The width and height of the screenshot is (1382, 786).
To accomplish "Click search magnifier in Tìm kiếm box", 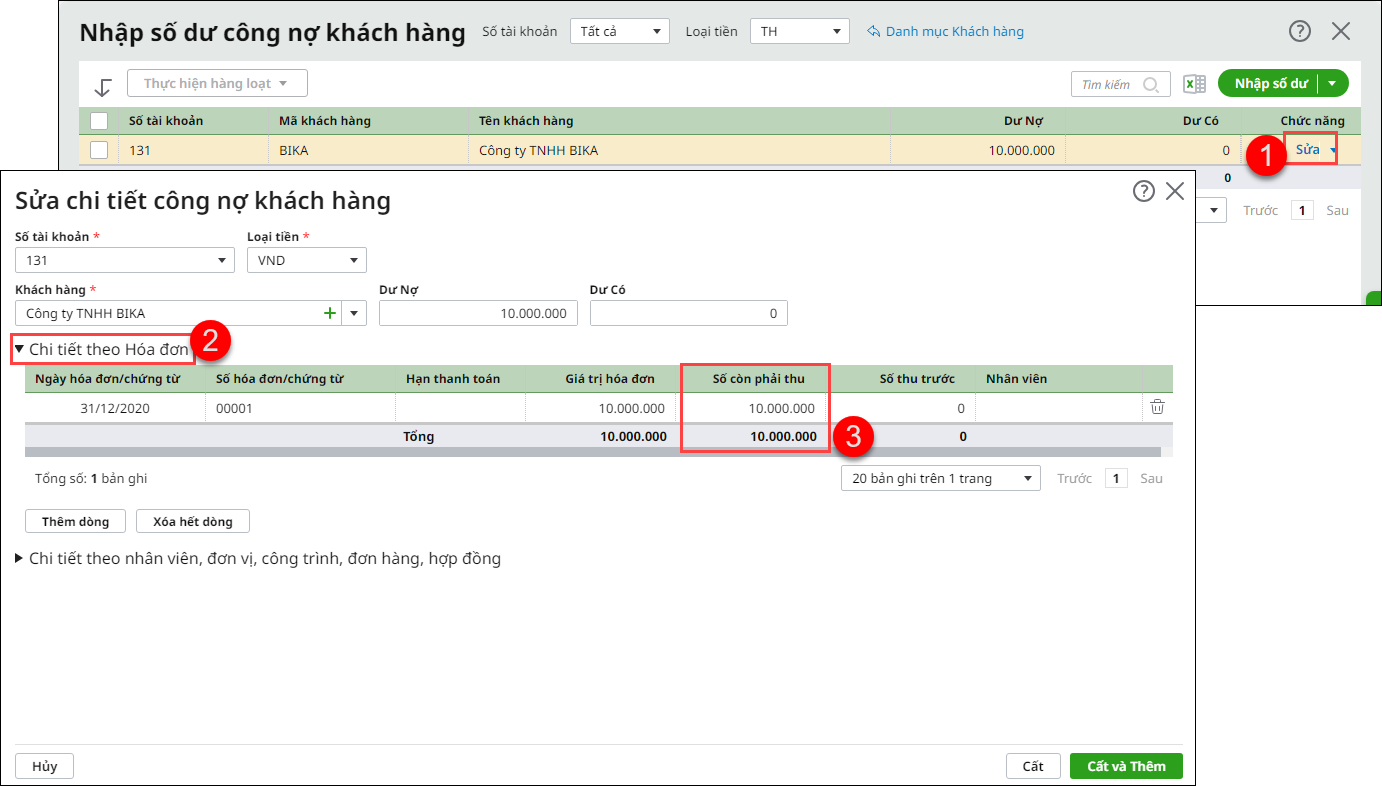I will tap(1151, 85).
